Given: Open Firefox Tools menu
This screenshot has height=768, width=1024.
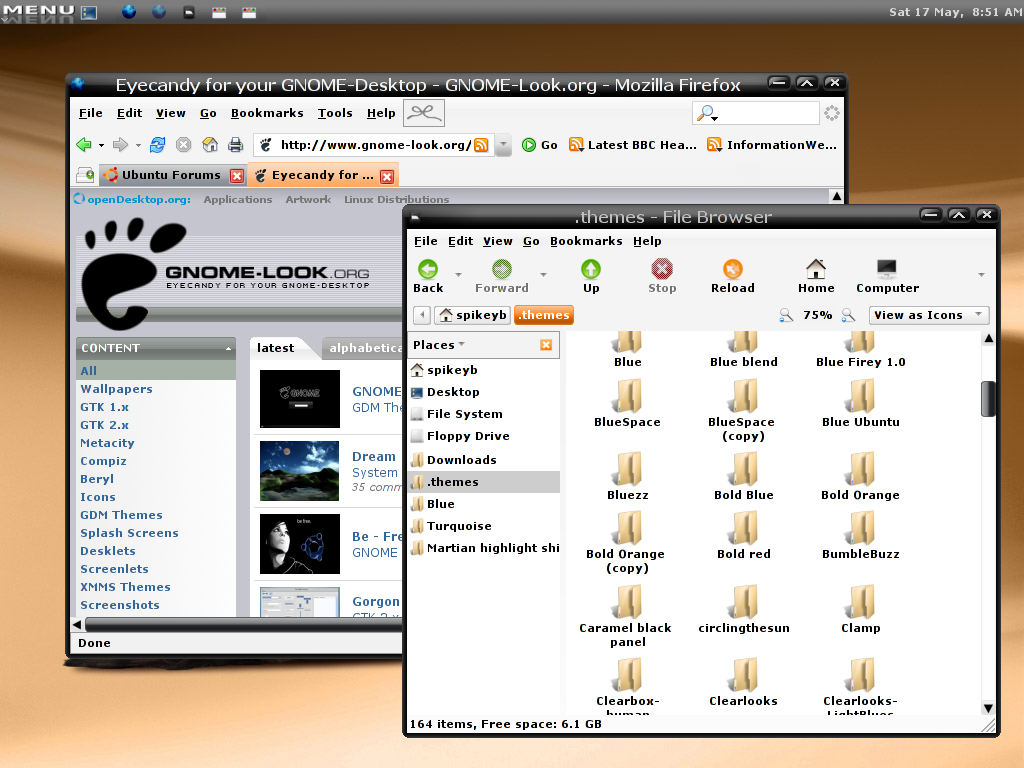Looking at the screenshot, I should pyautogui.click(x=335, y=113).
